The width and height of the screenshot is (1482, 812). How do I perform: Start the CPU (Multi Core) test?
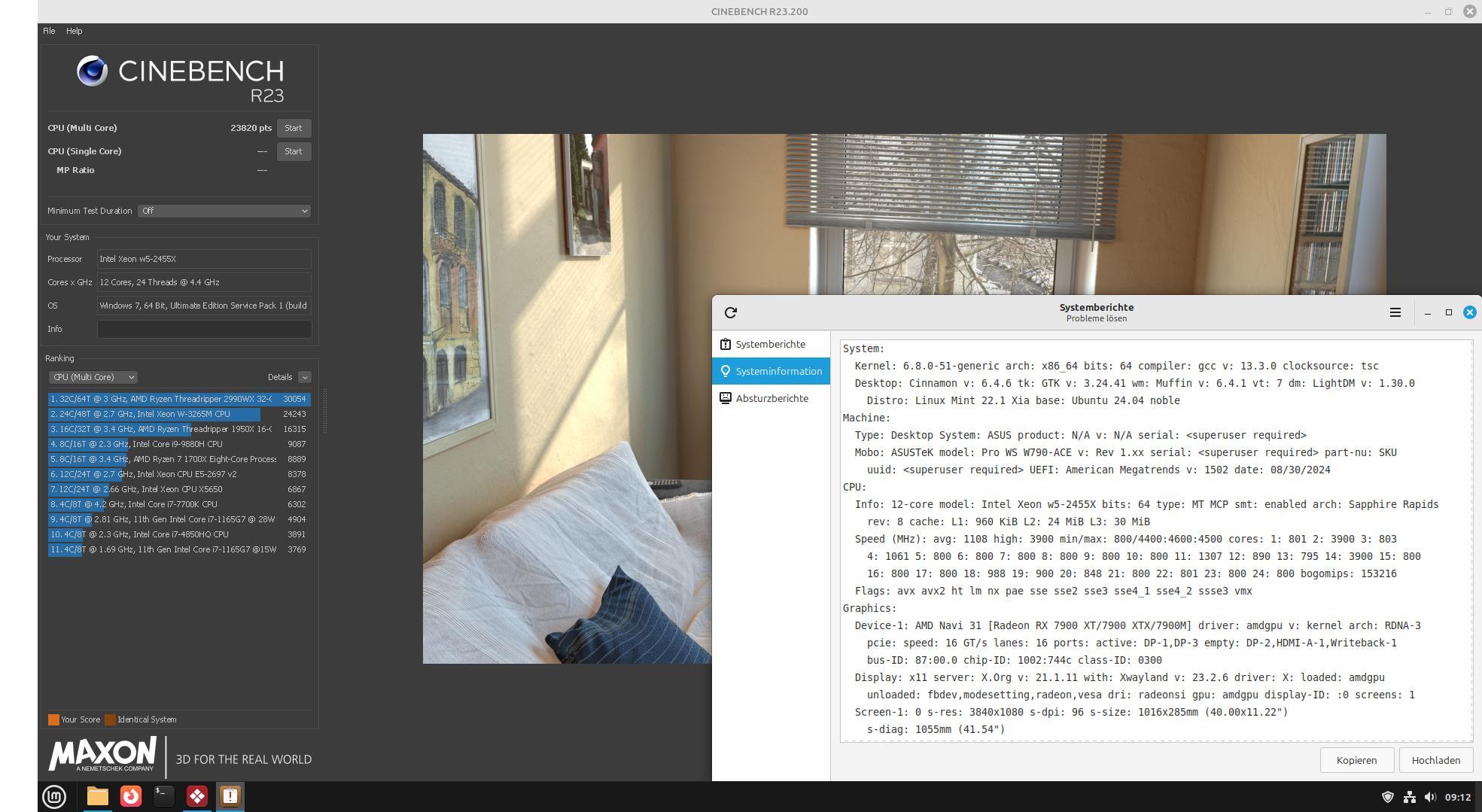coord(294,128)
